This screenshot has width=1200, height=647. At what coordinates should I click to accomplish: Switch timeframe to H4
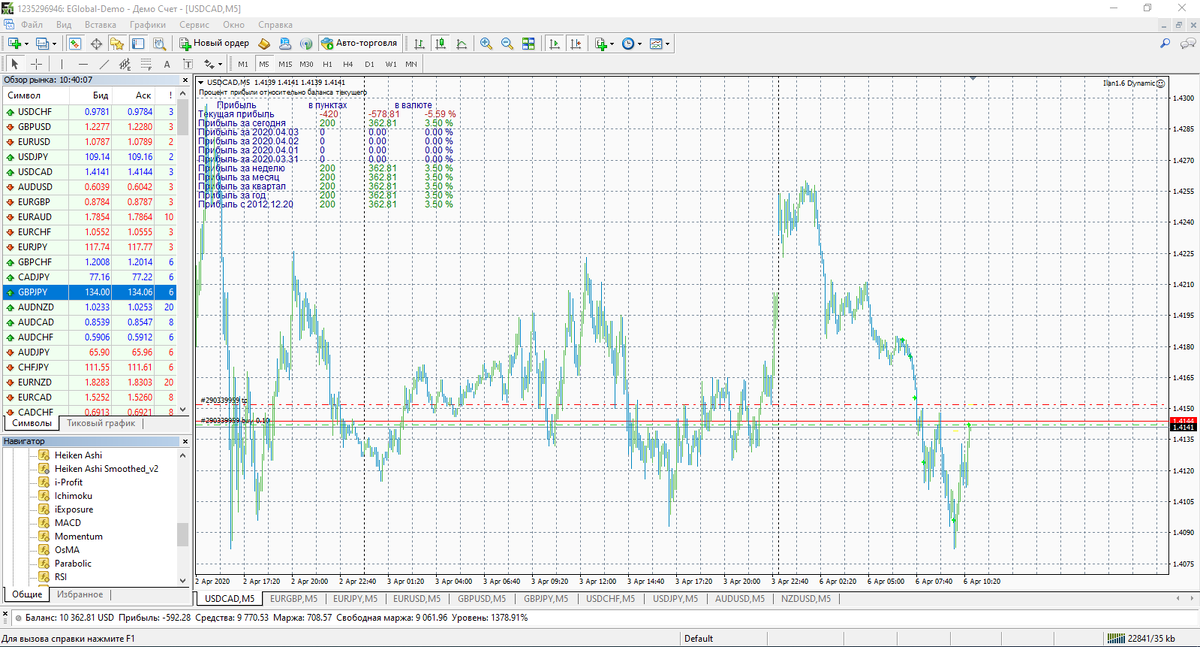pos(348,63)
